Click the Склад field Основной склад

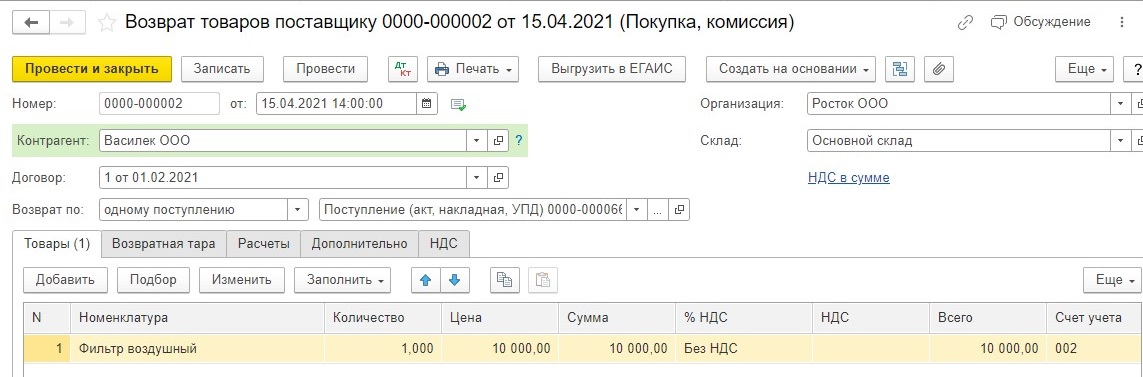coord(959,140)
